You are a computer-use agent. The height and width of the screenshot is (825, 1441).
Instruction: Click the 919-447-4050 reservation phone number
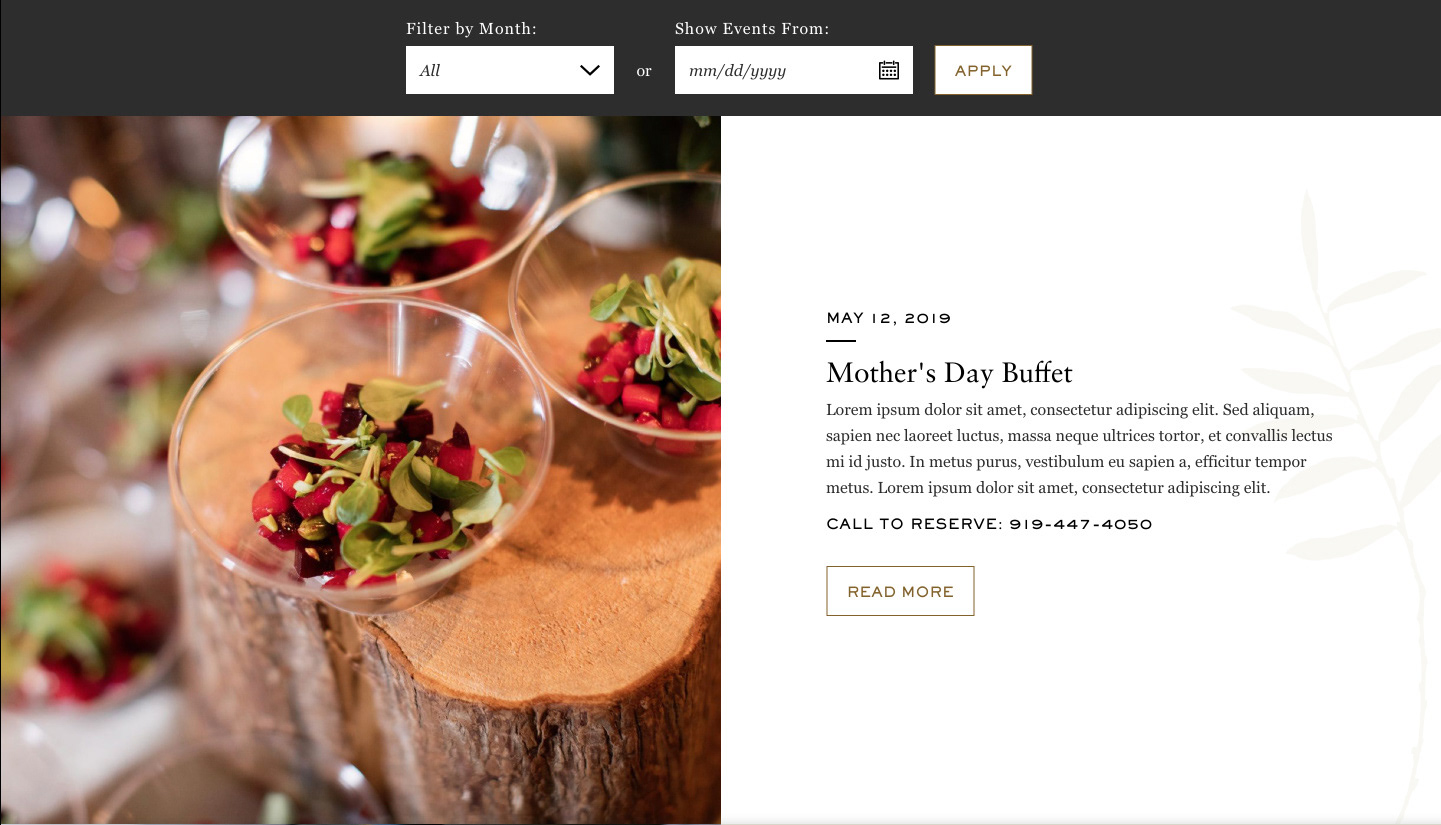(1080, 524)
